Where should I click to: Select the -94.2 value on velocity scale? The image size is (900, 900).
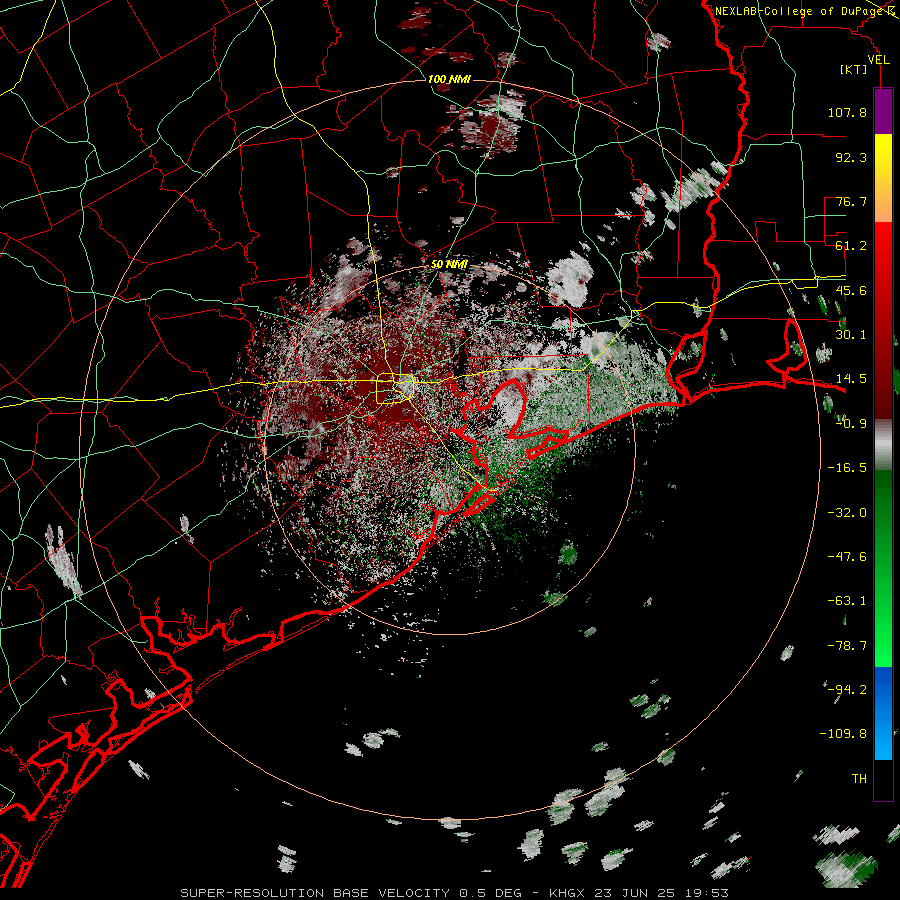click(847, 689)
